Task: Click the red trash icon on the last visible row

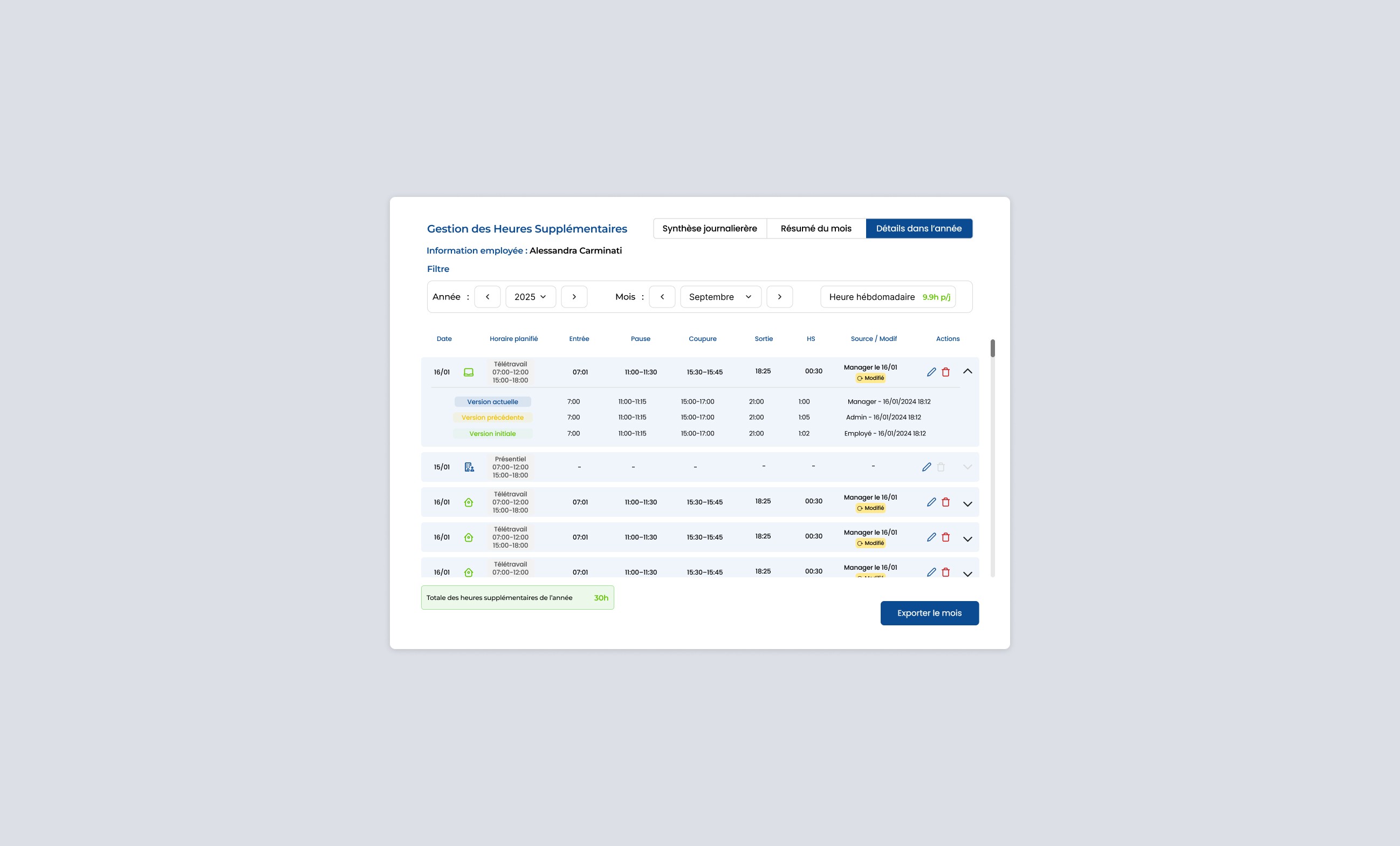Action: pyautogui.click(x=945, y=572)
